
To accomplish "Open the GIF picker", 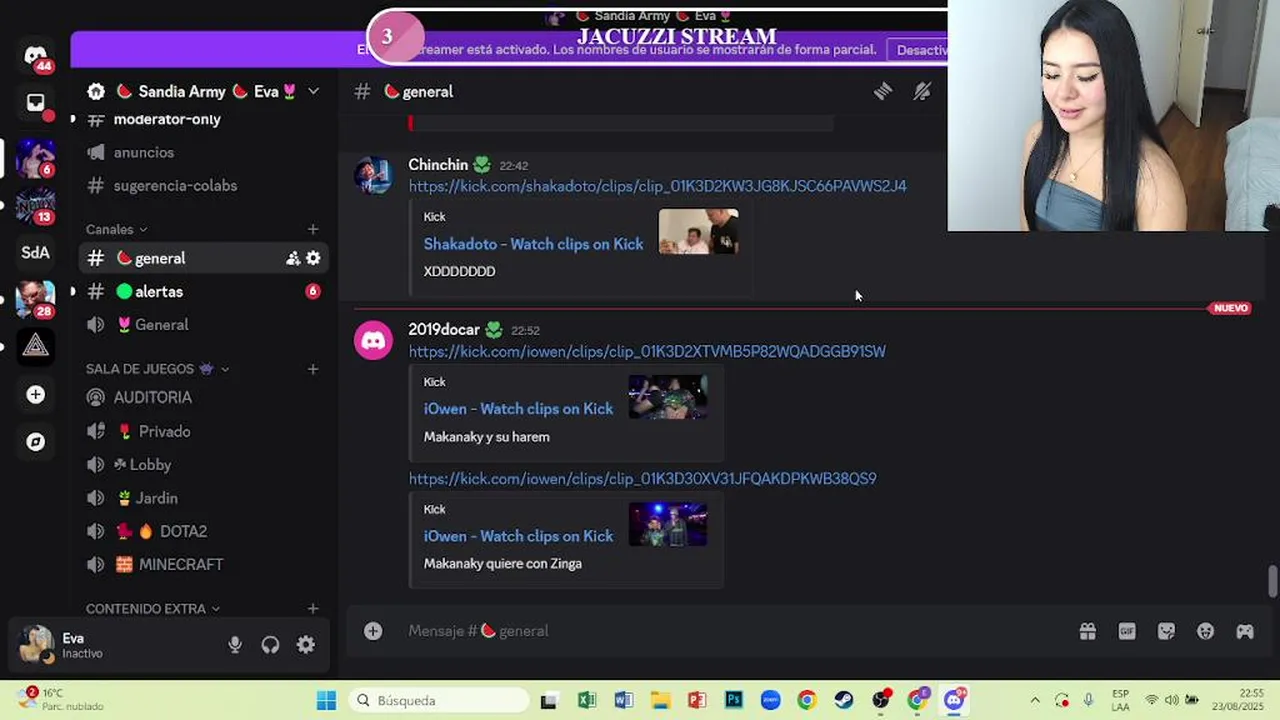I will point(1127,631).
